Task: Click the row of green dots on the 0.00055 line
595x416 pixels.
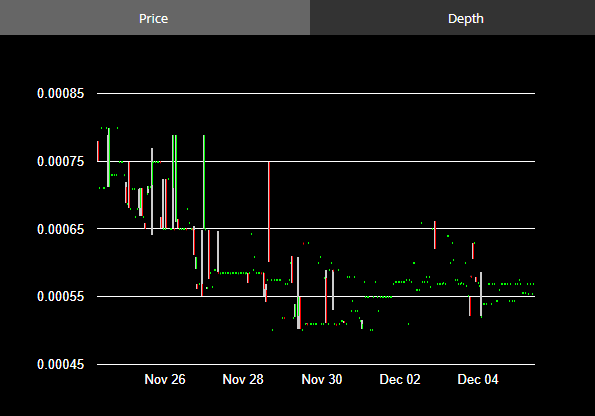Action: point(379,297)
